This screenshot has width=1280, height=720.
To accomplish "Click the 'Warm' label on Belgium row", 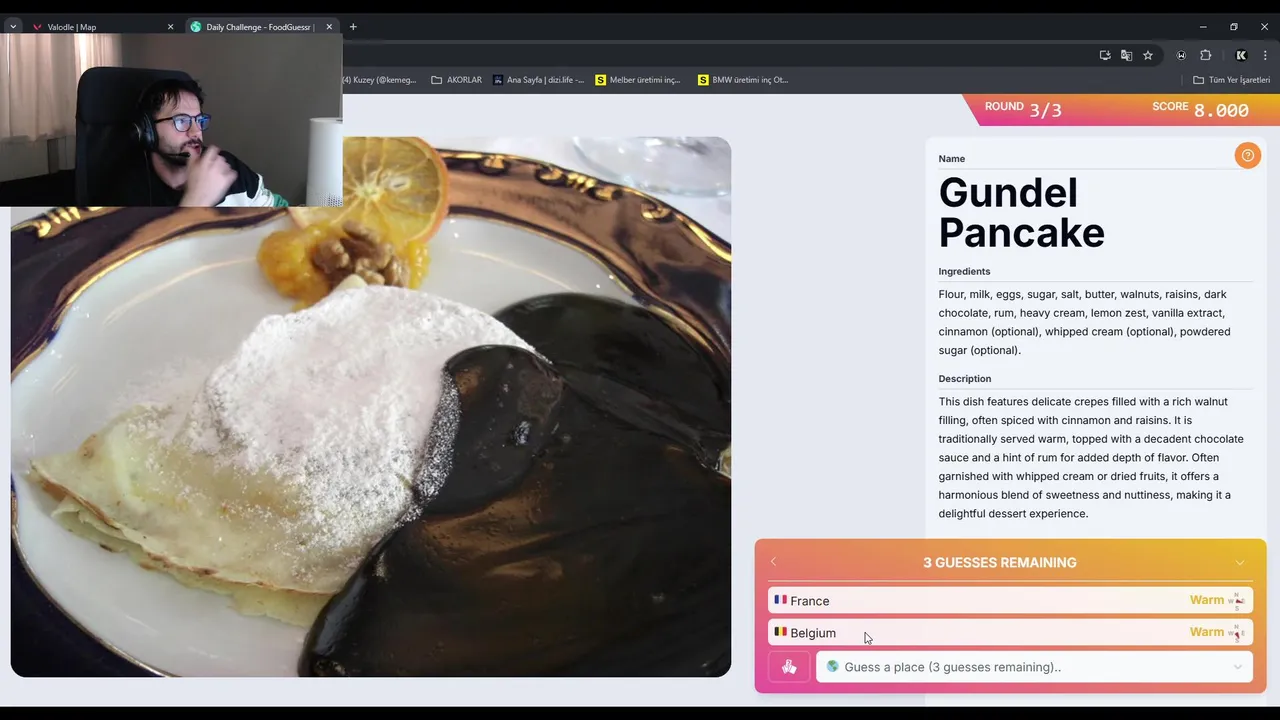I will (x=1206, y=632).
